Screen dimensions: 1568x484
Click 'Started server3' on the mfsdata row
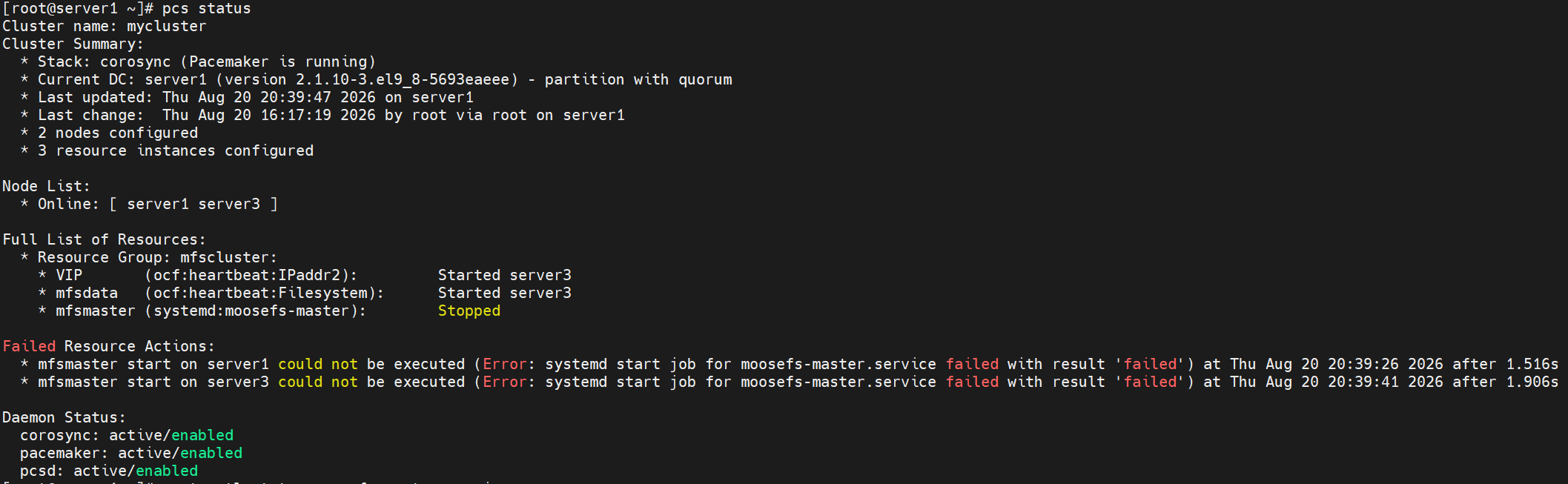coord(505,294)
